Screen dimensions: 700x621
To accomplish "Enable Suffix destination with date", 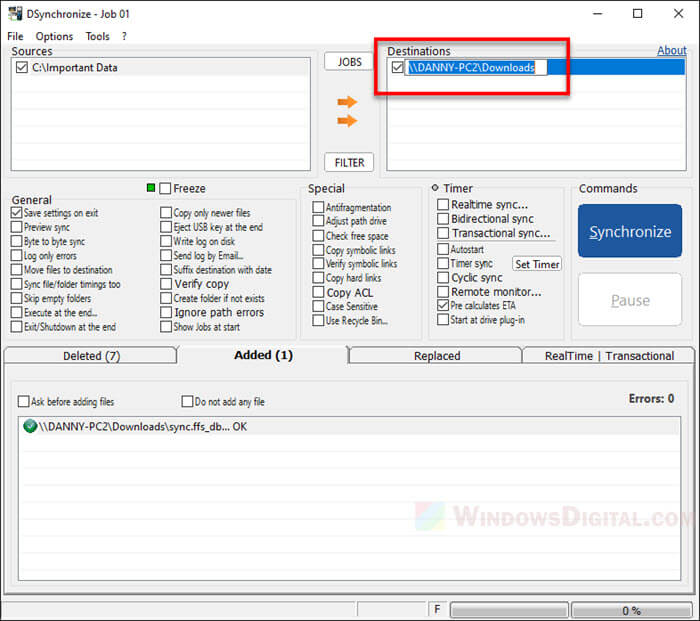I will coord(166,270).
